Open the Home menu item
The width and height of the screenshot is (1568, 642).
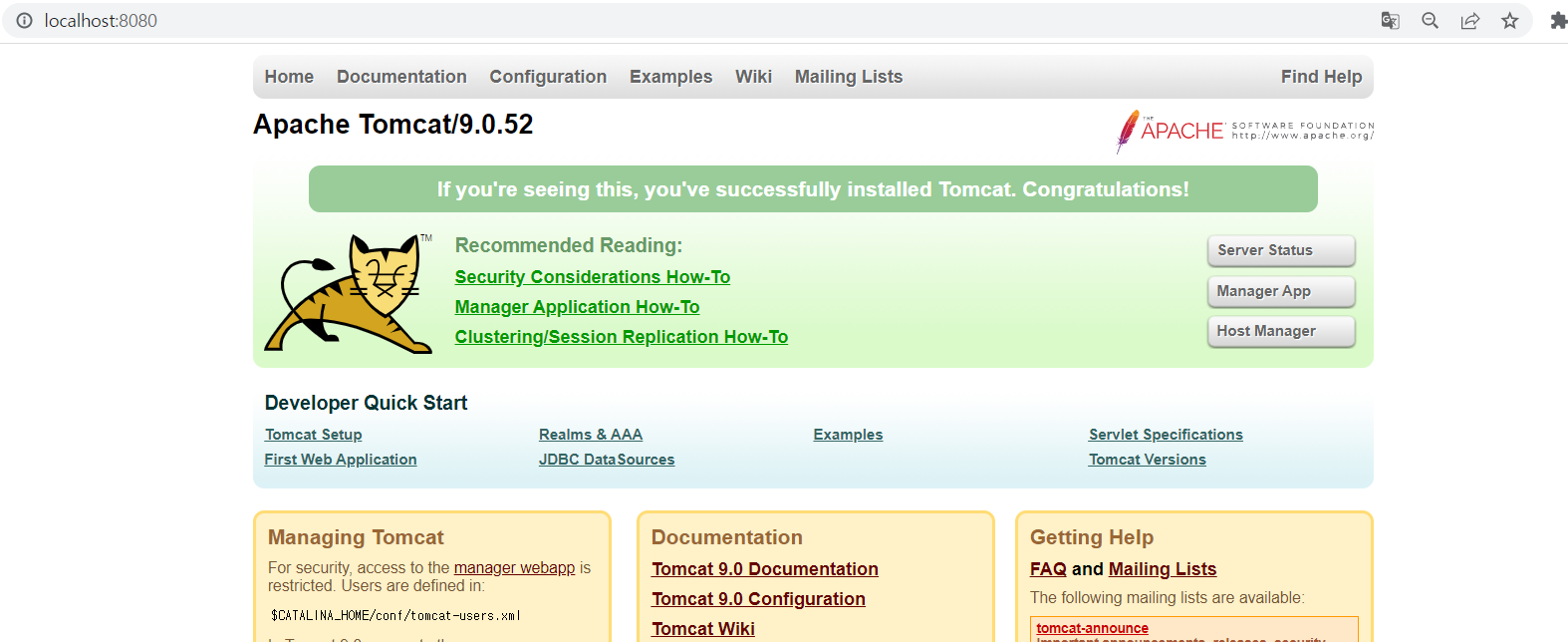(289, 77)
